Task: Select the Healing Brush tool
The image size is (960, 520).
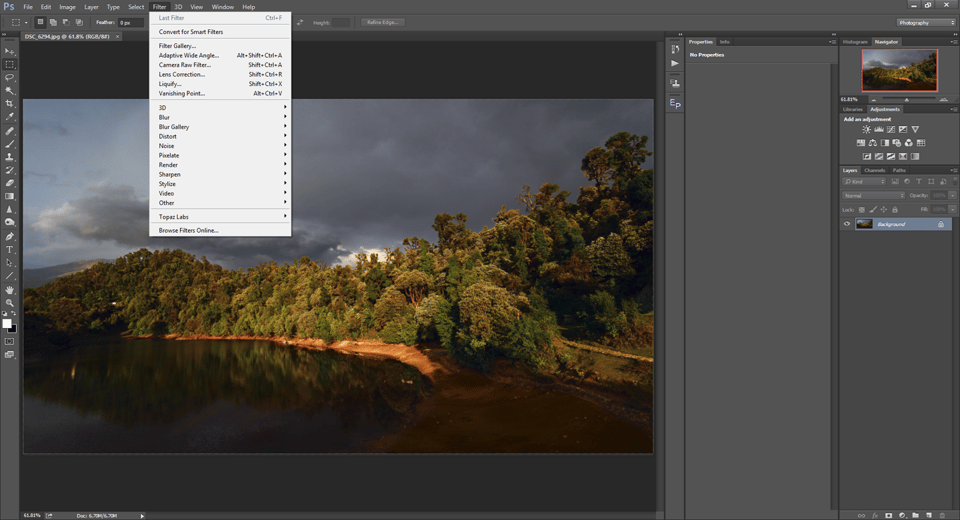Action: pos(9,131)
